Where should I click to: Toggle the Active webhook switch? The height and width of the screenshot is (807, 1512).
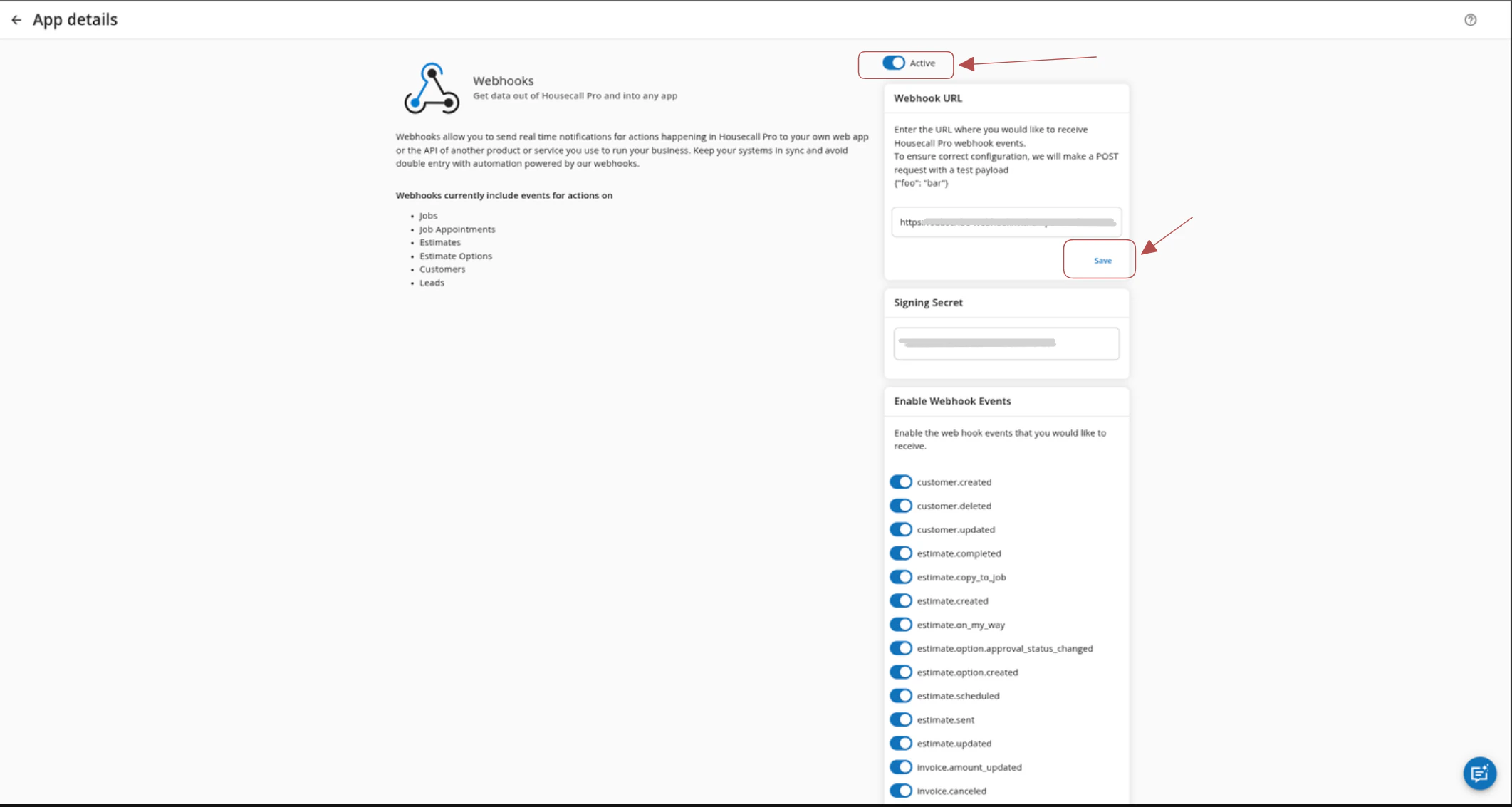[894, 63]
